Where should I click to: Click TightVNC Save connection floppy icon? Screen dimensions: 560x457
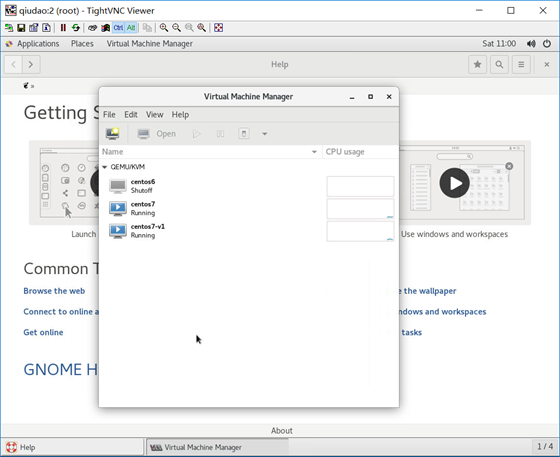(21, 28)
